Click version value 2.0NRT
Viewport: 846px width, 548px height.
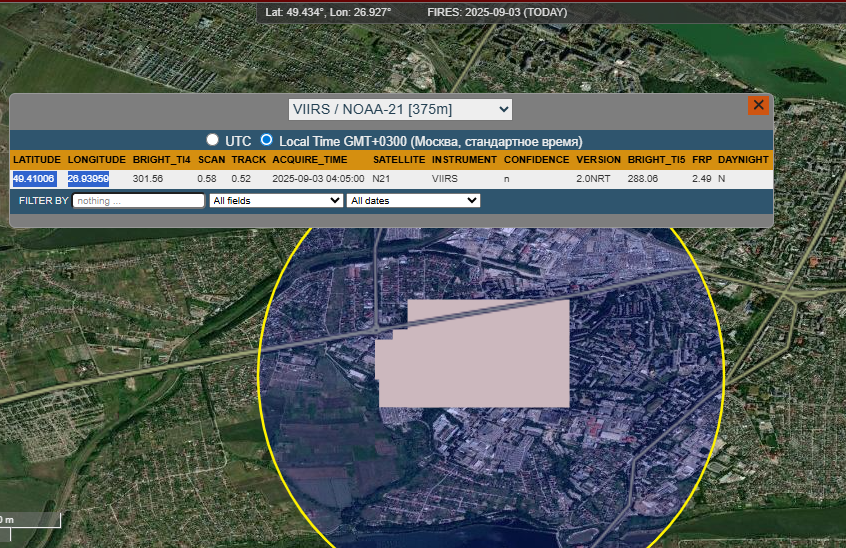(593, 179)
